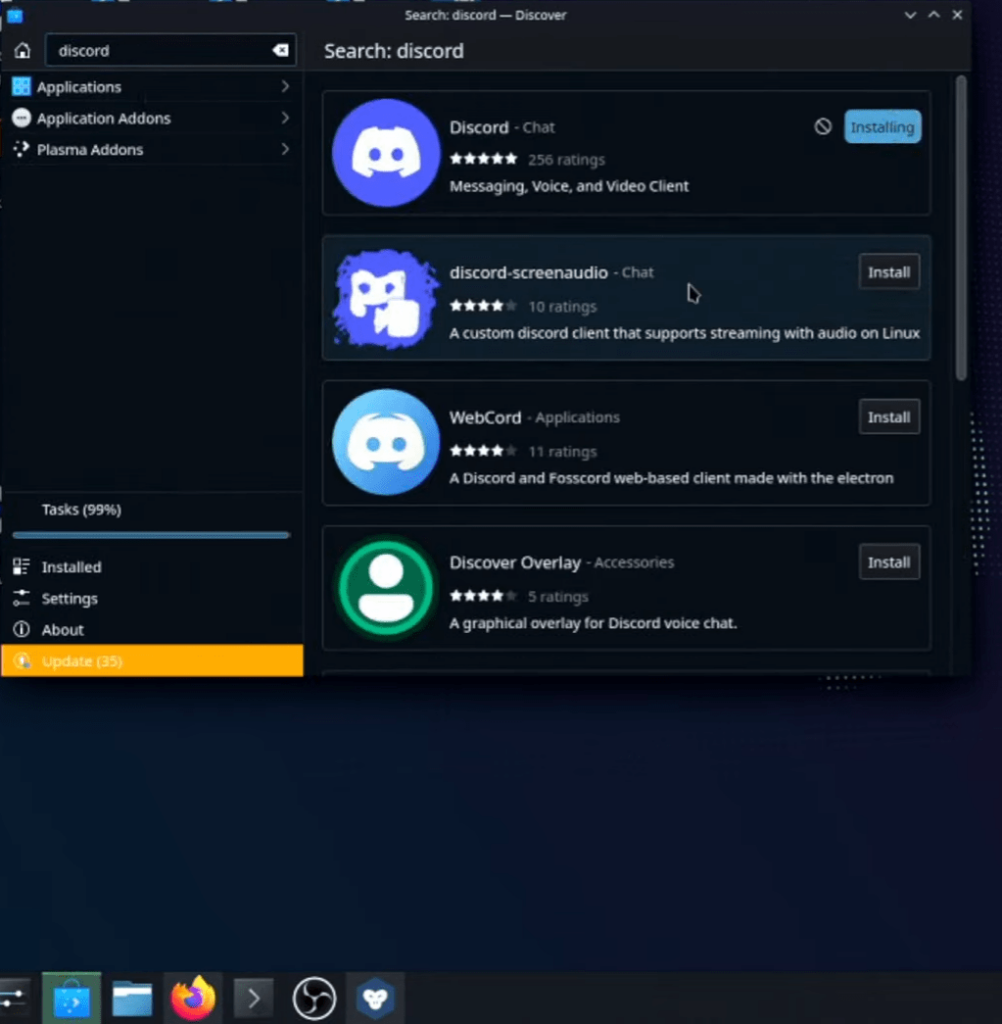Open the monkey-face app in the taskbar
1002x1024 pixels.
pos(375,998)
